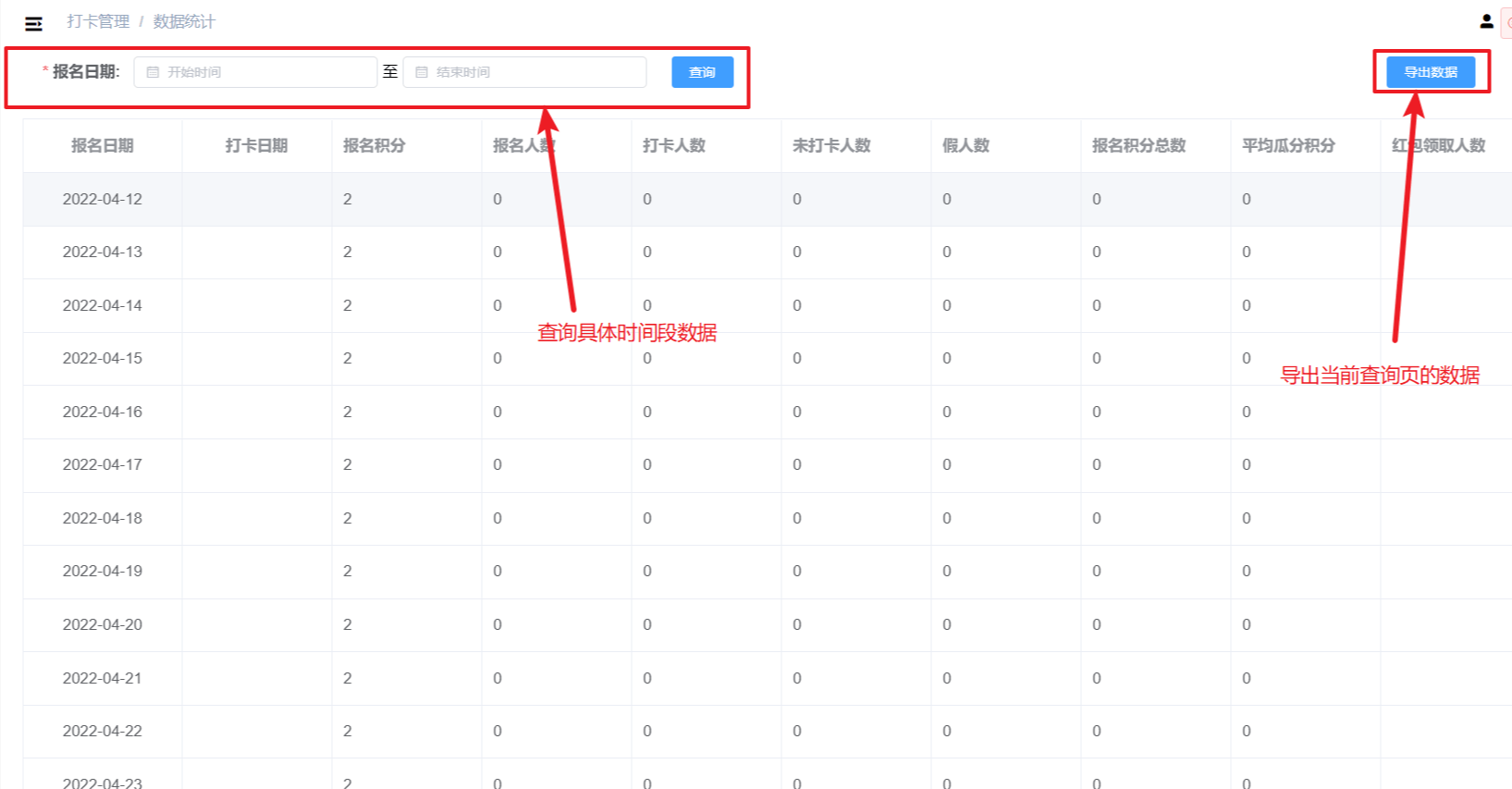Open the user avatar menu

1486,21
